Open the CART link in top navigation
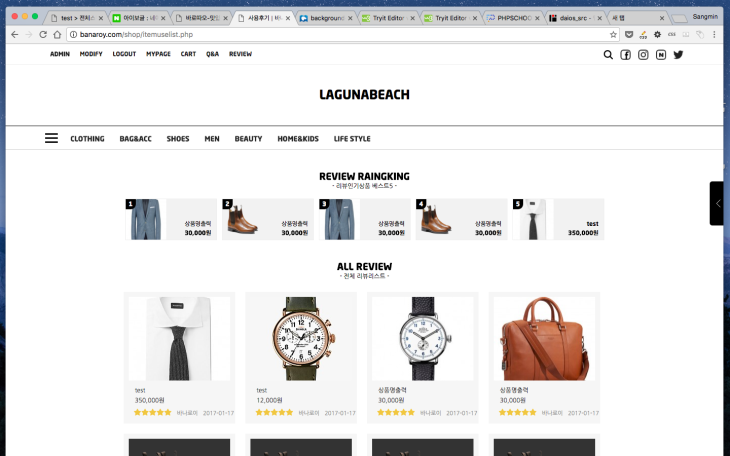This screenshot has height=456, width=730. (188, 54)
